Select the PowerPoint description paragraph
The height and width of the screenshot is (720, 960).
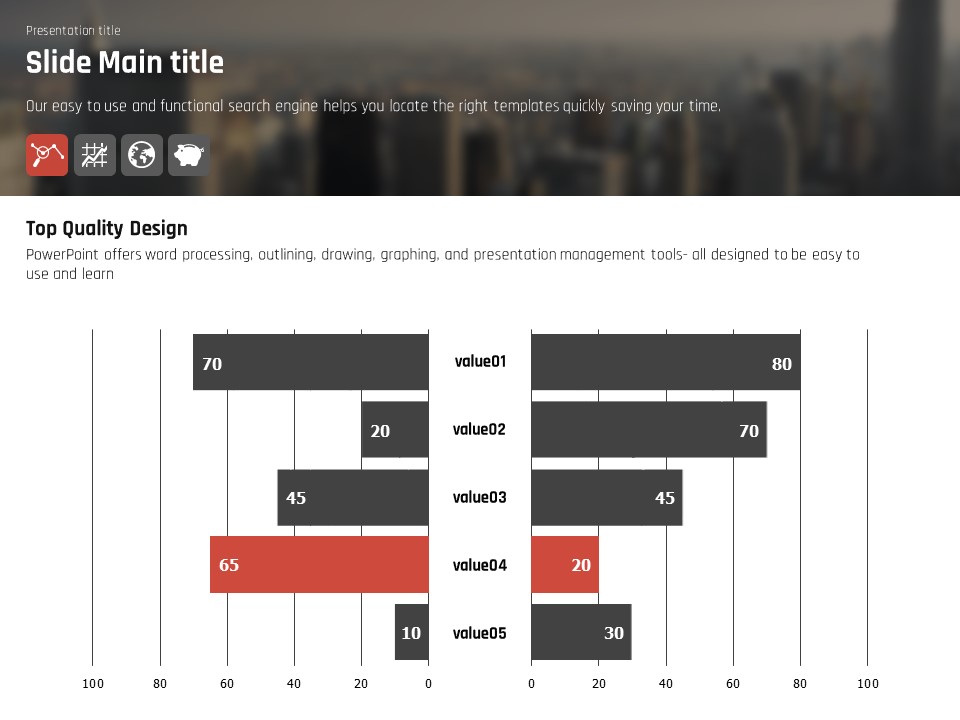[442, 264]
